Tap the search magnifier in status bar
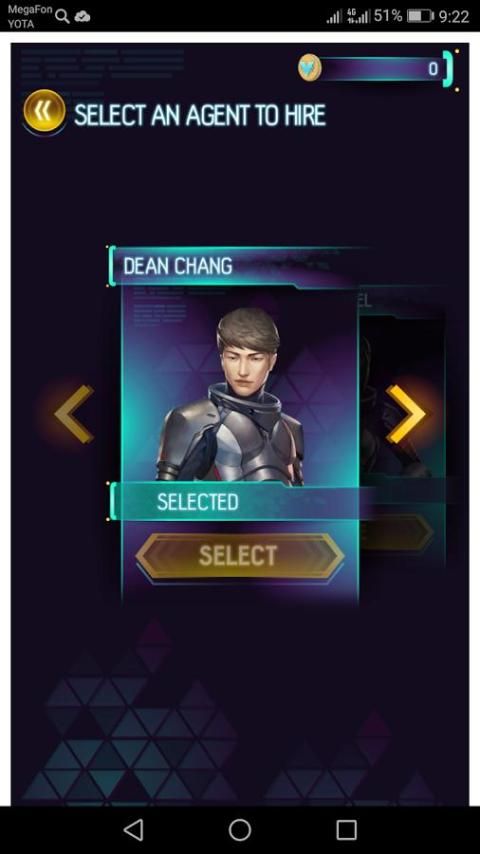The image size is (480, 854). [62, 17]
